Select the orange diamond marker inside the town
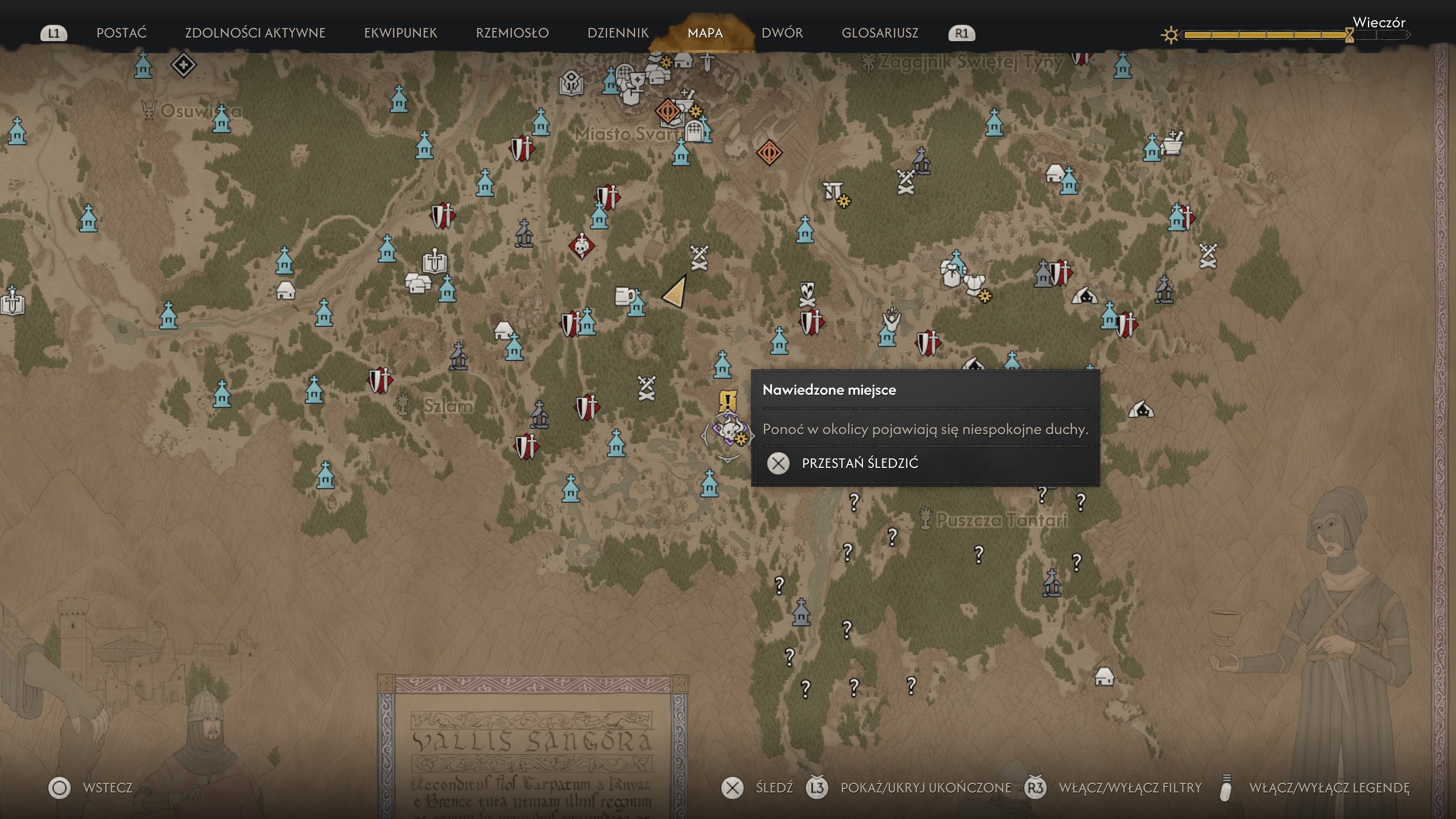 [667, 111]
